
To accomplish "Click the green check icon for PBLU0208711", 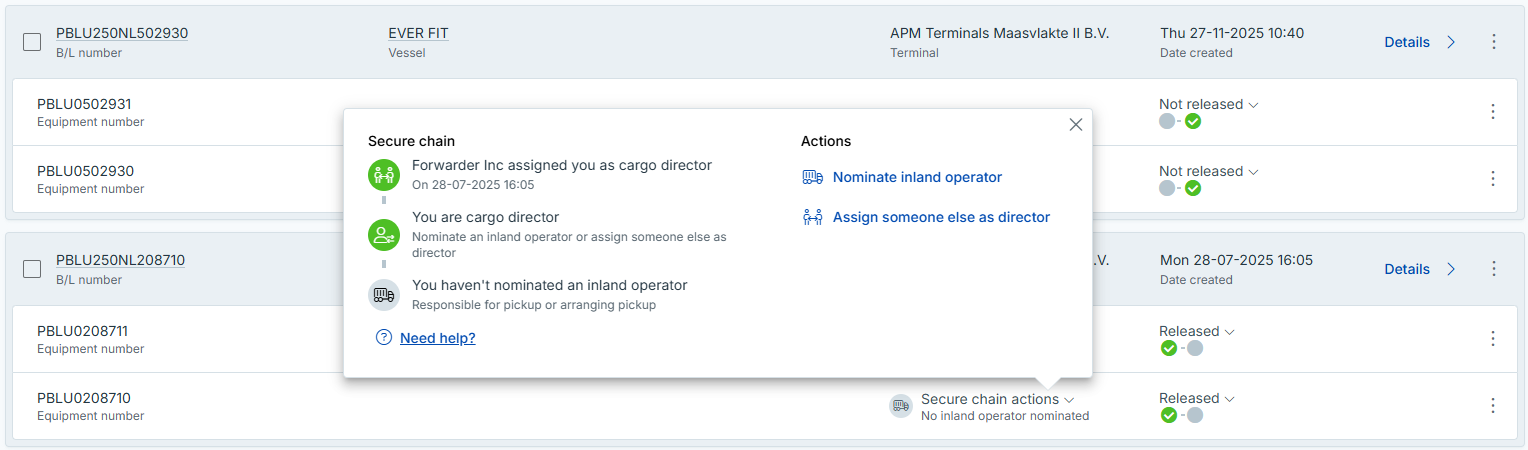I will point(1168,348).
